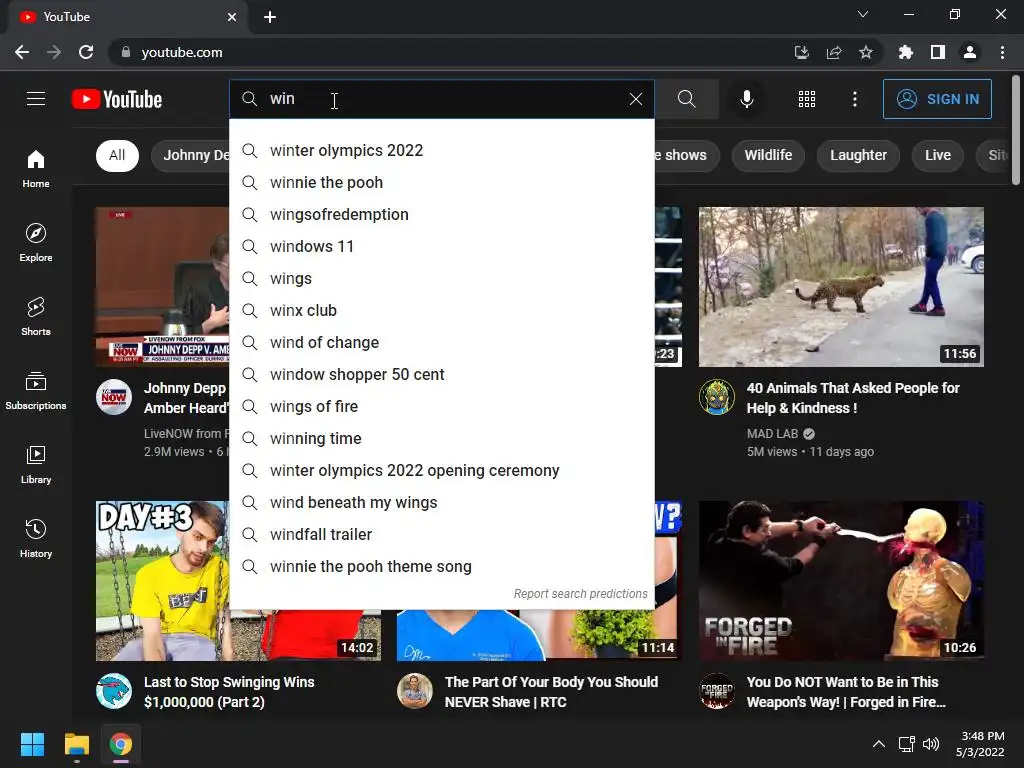Choose suggestion winnie the pooh
This screenshot has height=768, width=1024.
pos(442,182)
